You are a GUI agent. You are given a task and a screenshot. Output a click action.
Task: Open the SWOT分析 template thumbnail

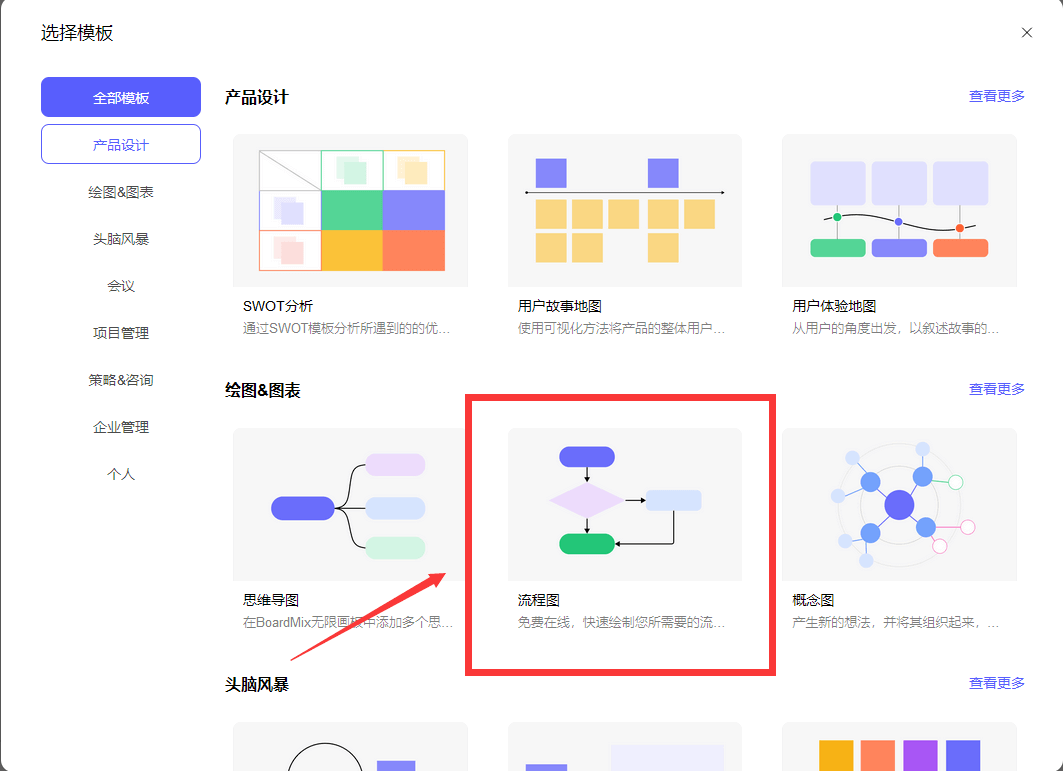[350, 210]
